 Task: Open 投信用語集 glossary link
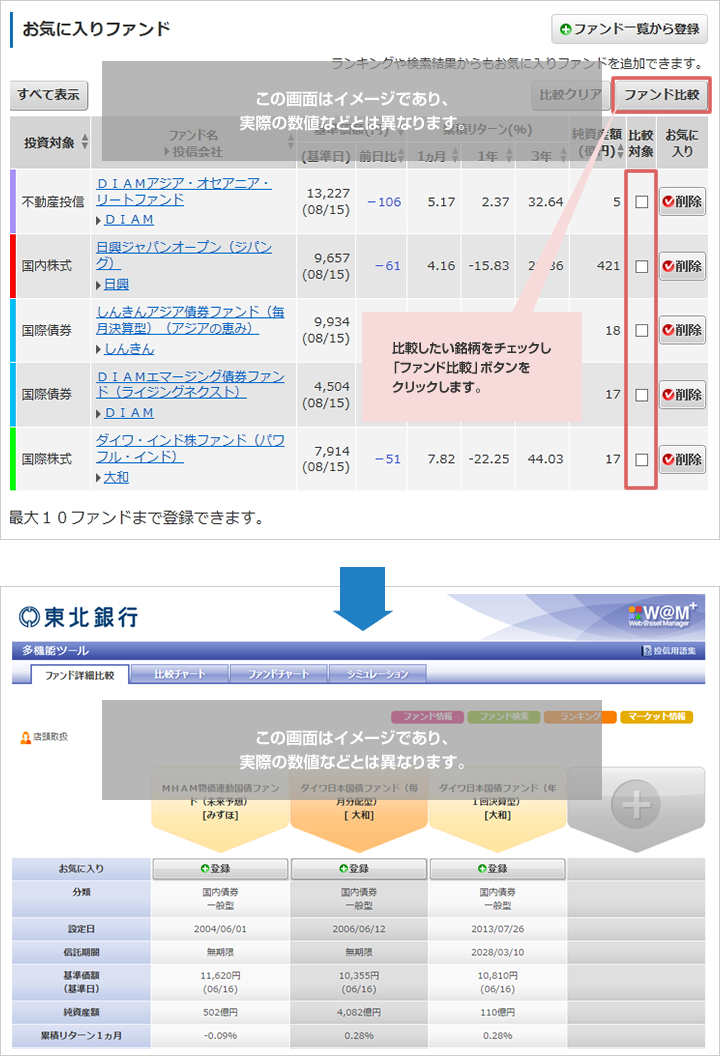click(x=668, y=651)
